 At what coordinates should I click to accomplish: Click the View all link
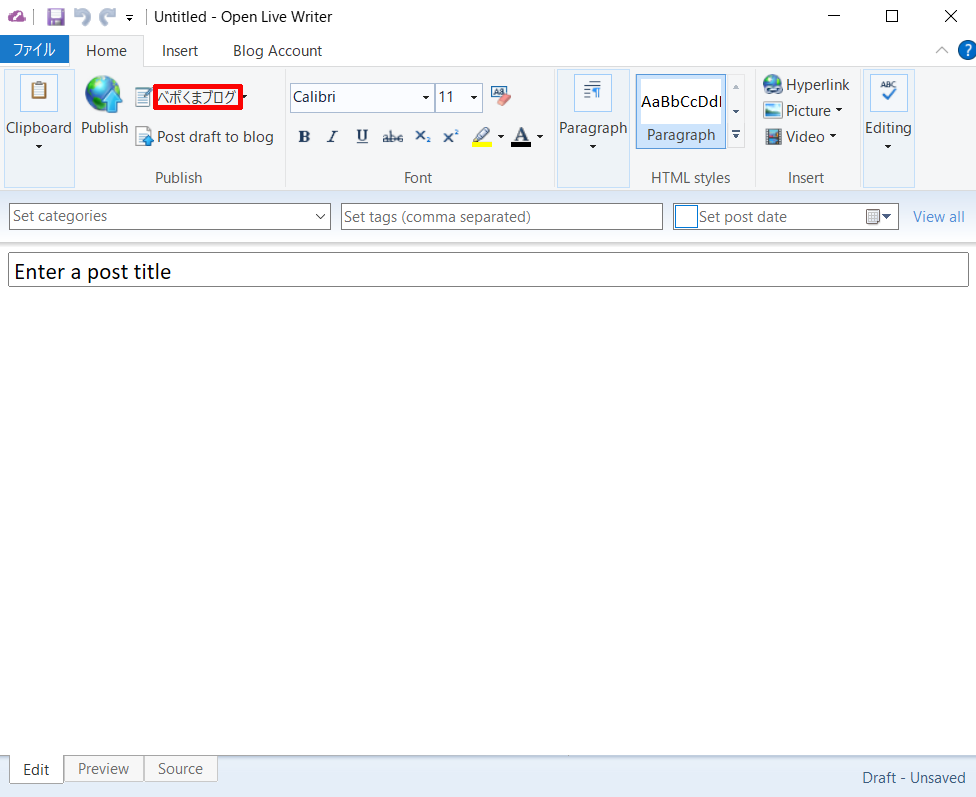938,217
